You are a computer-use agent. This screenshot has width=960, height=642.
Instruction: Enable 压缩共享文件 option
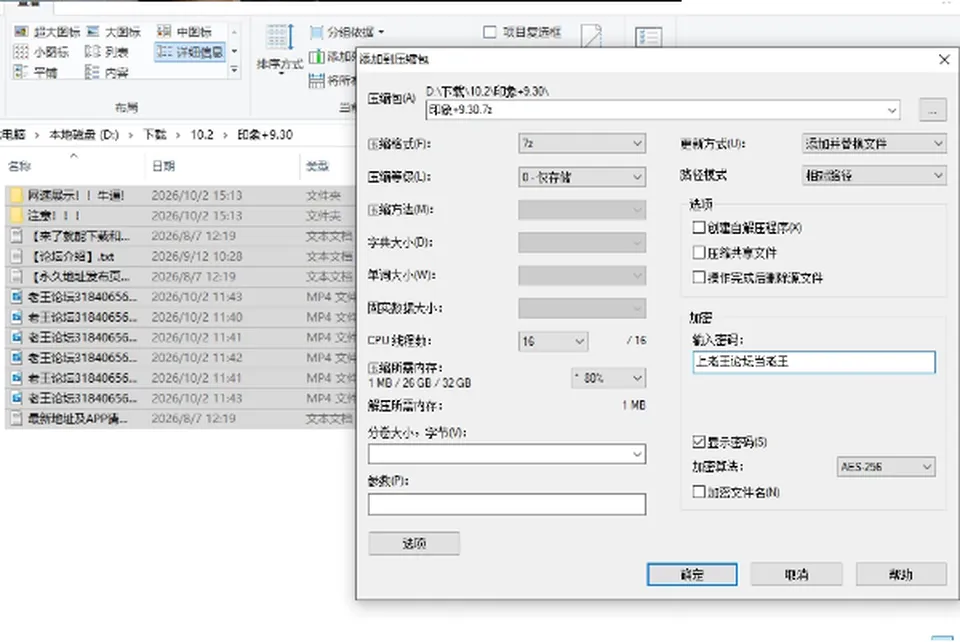click(699, 252)
